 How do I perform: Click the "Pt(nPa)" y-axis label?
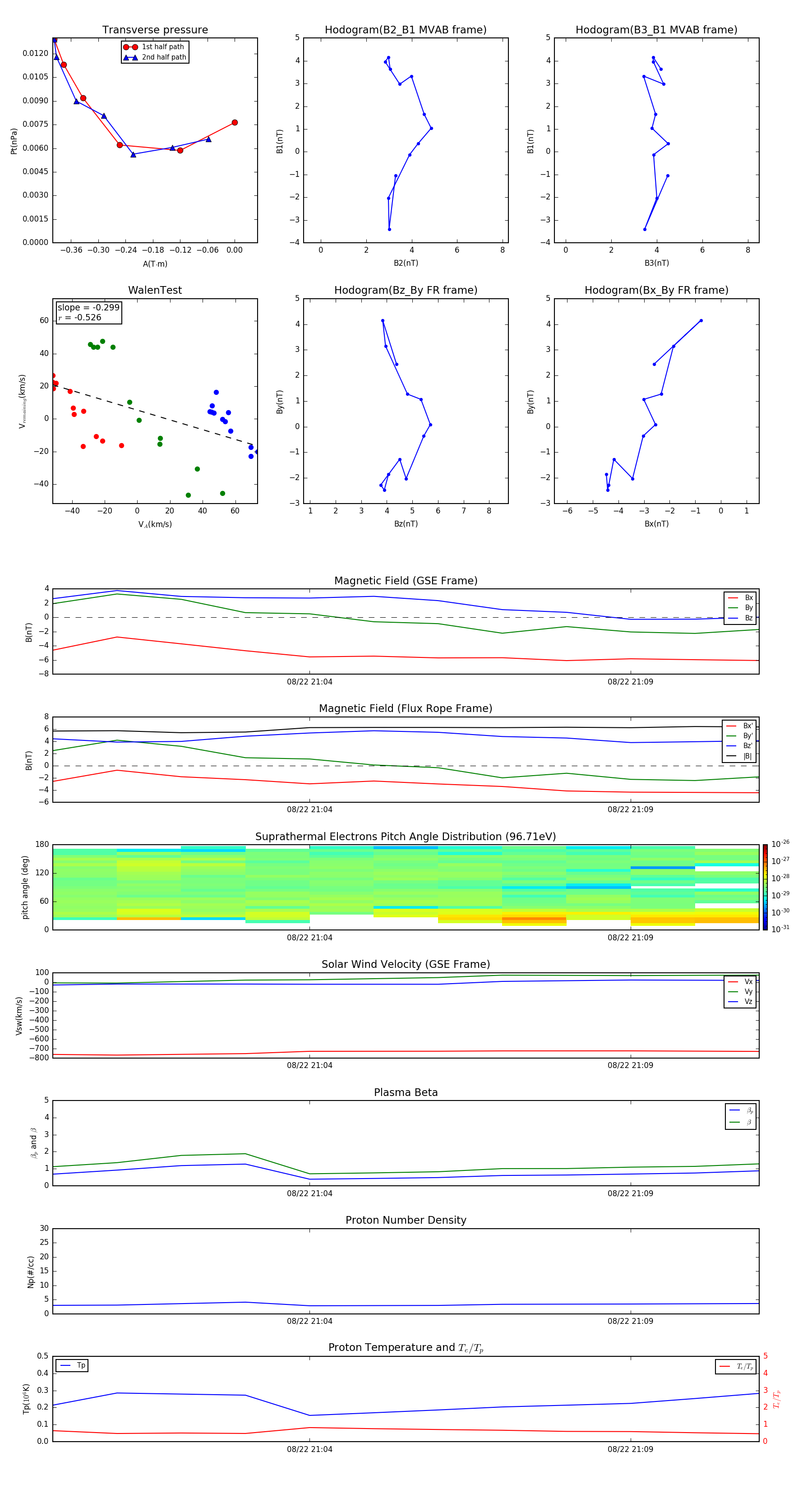[x=14, y=140]
